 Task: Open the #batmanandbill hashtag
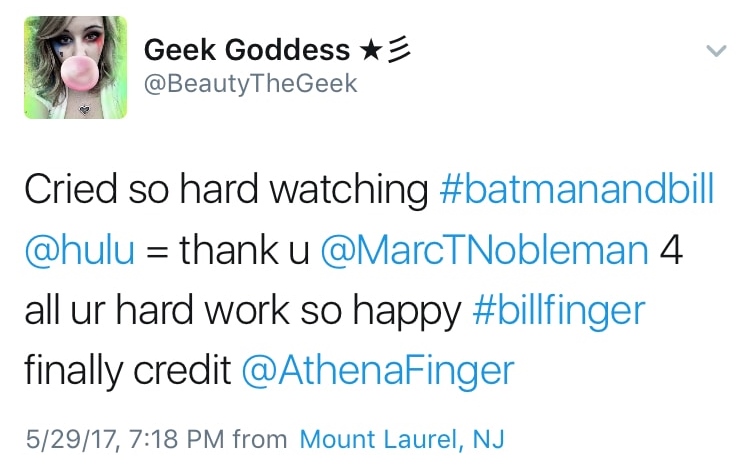[x=577, y=190]
